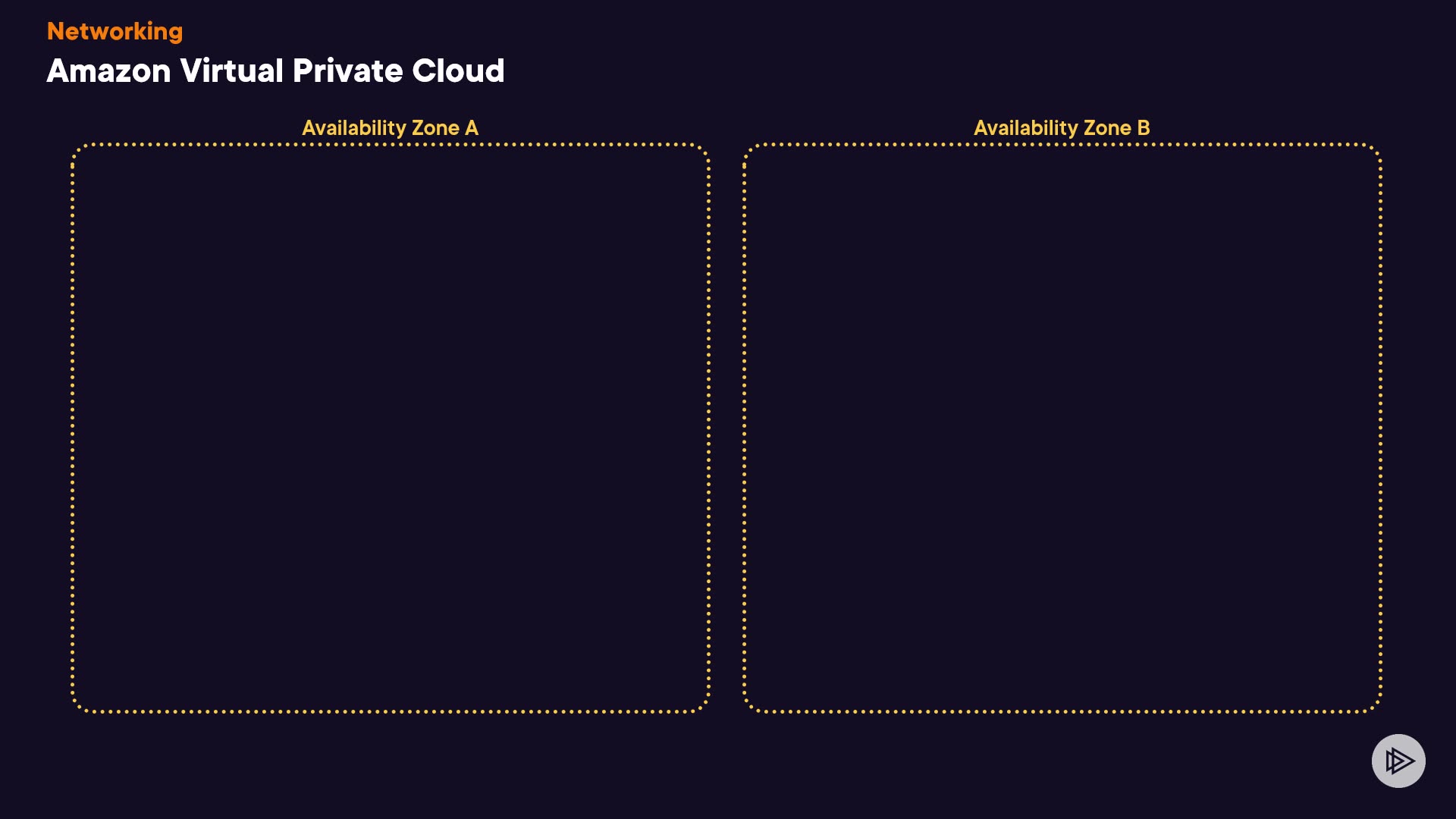
Task: Click inside the Availability Zone B box
Action: click(1062, 428)
